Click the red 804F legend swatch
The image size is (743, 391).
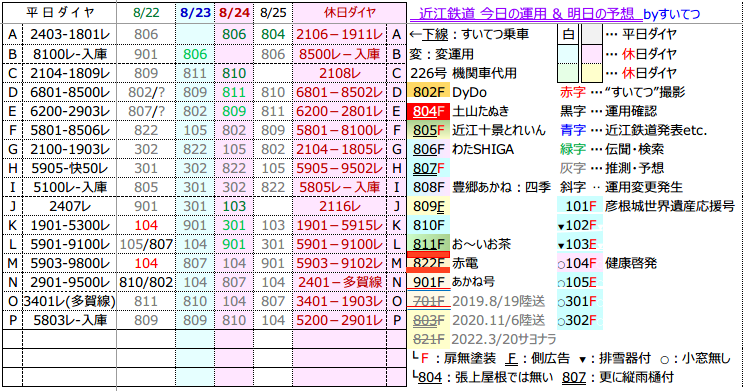[x=428, y=111]
